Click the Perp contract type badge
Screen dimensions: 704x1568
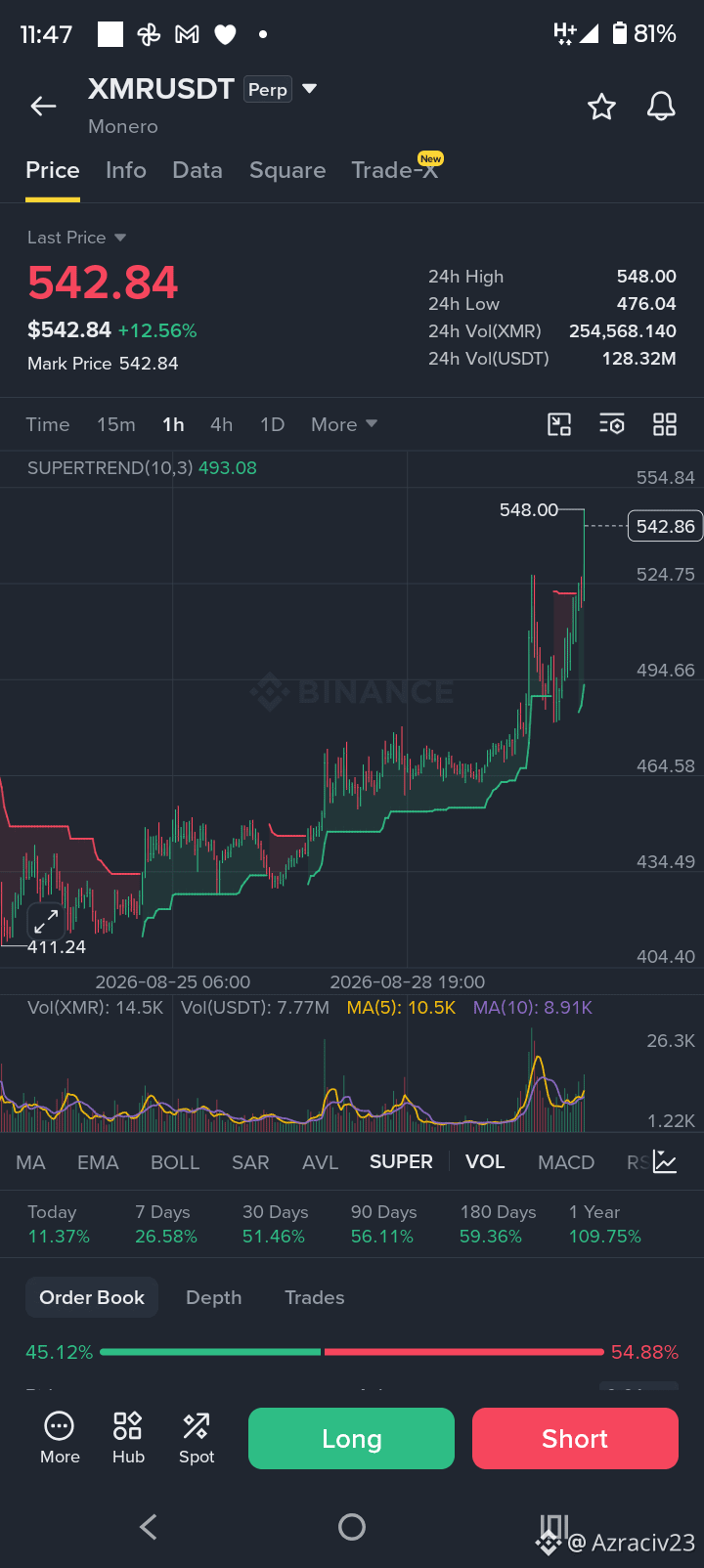(268, 90)
